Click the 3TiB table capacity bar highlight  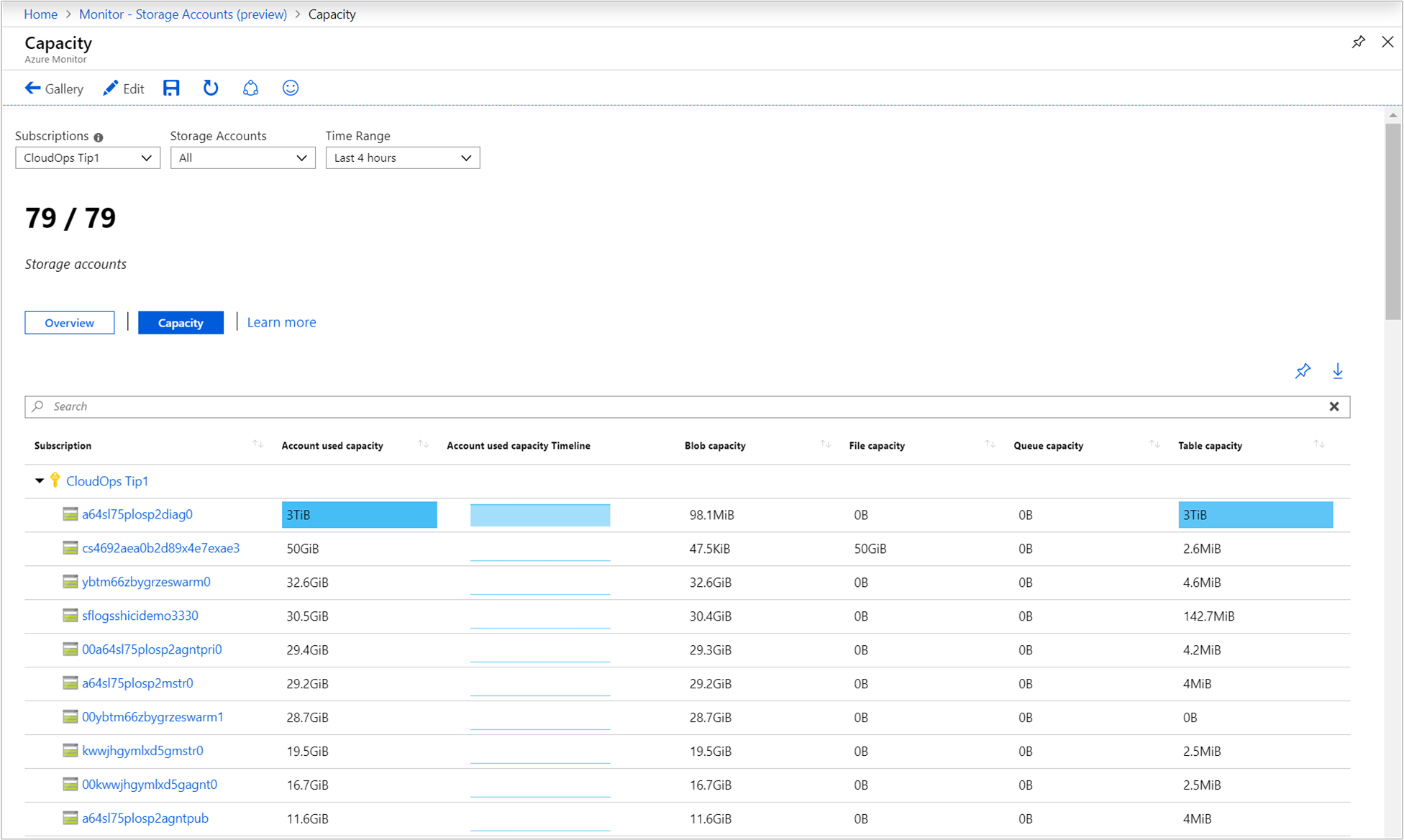click(1255, 514)
